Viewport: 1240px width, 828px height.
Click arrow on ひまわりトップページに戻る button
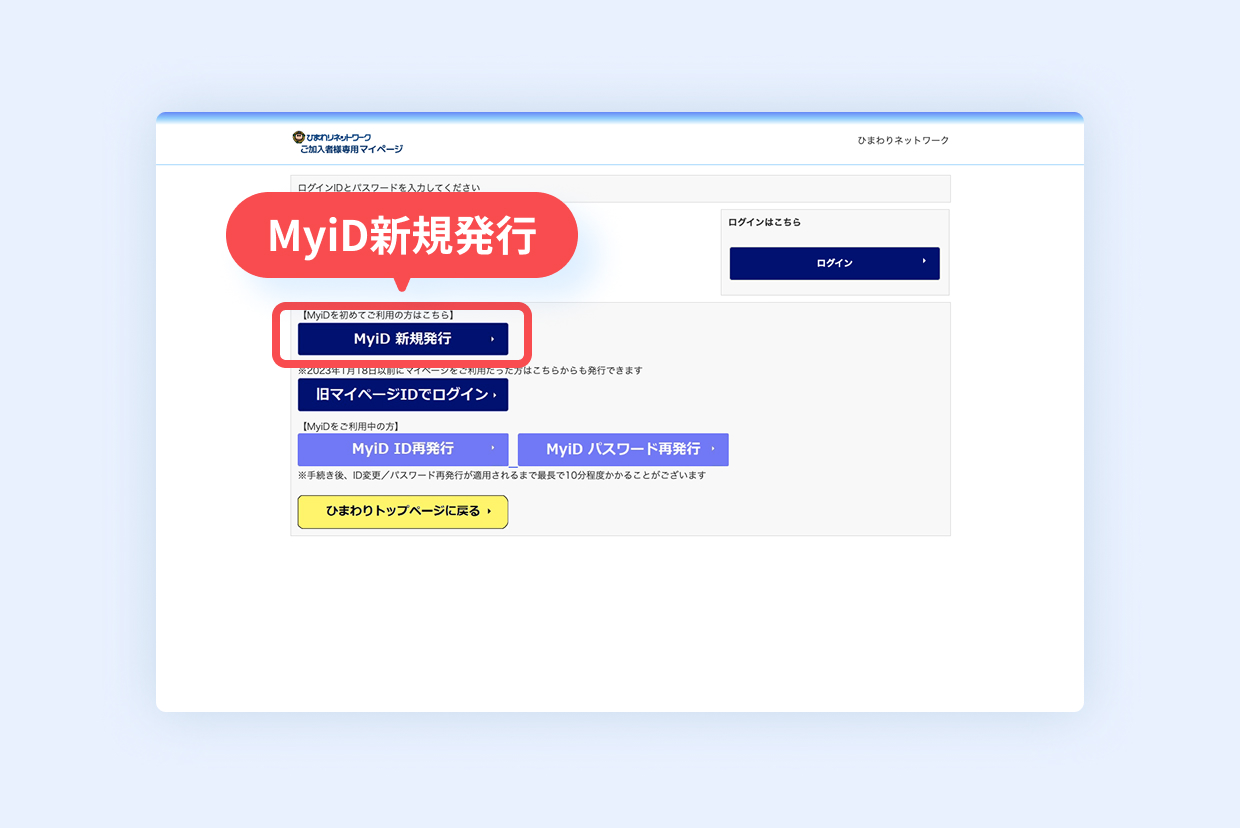(489, 511)
